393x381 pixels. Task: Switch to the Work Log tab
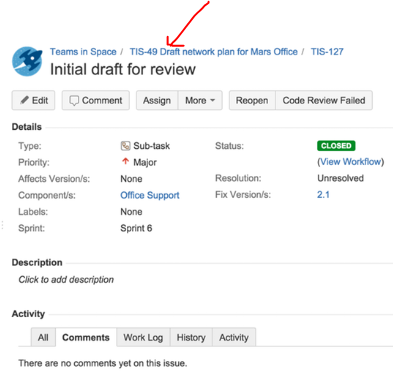pyautogui.click(x=143, y=337)
